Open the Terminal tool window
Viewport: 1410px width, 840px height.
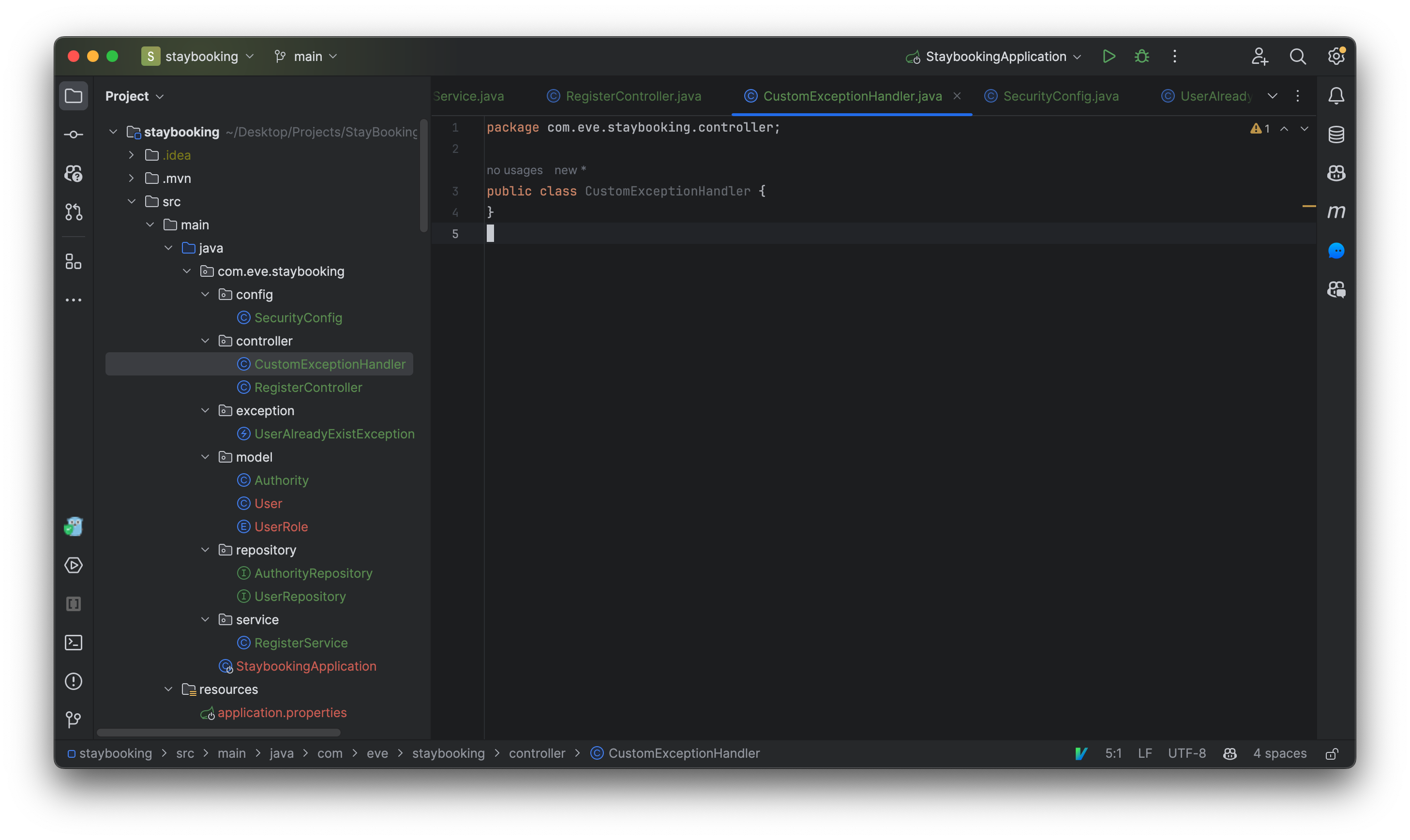tap(74, 643)
